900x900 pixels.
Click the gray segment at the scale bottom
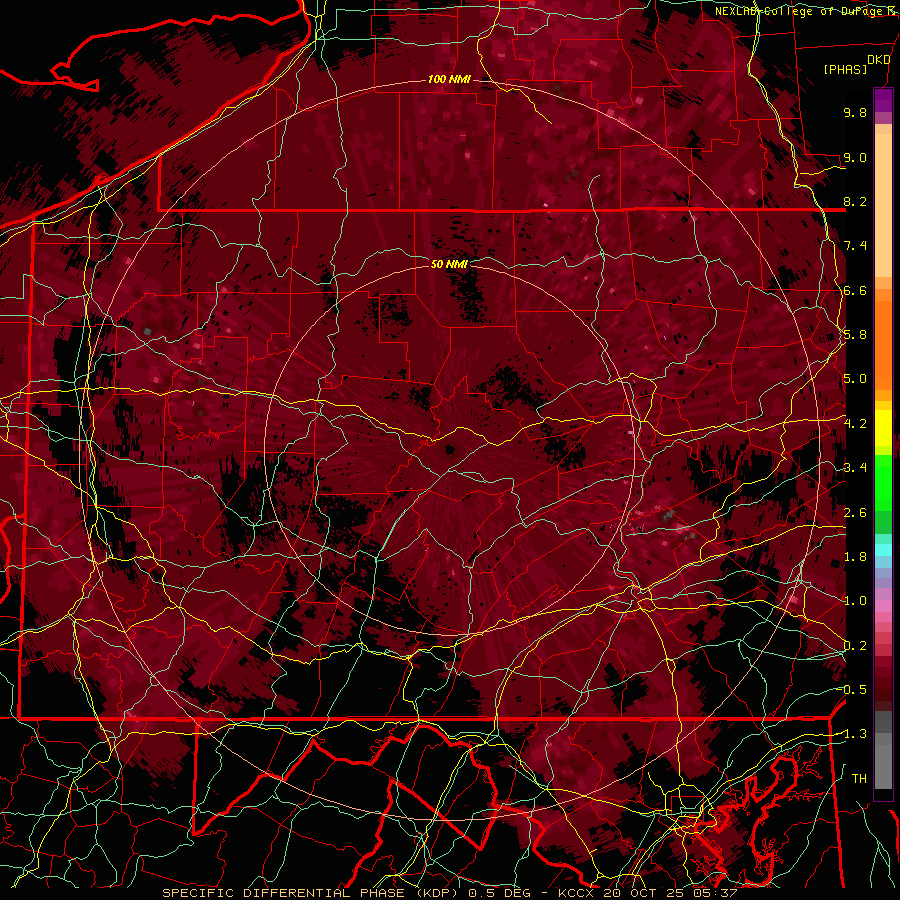point(883,766)
